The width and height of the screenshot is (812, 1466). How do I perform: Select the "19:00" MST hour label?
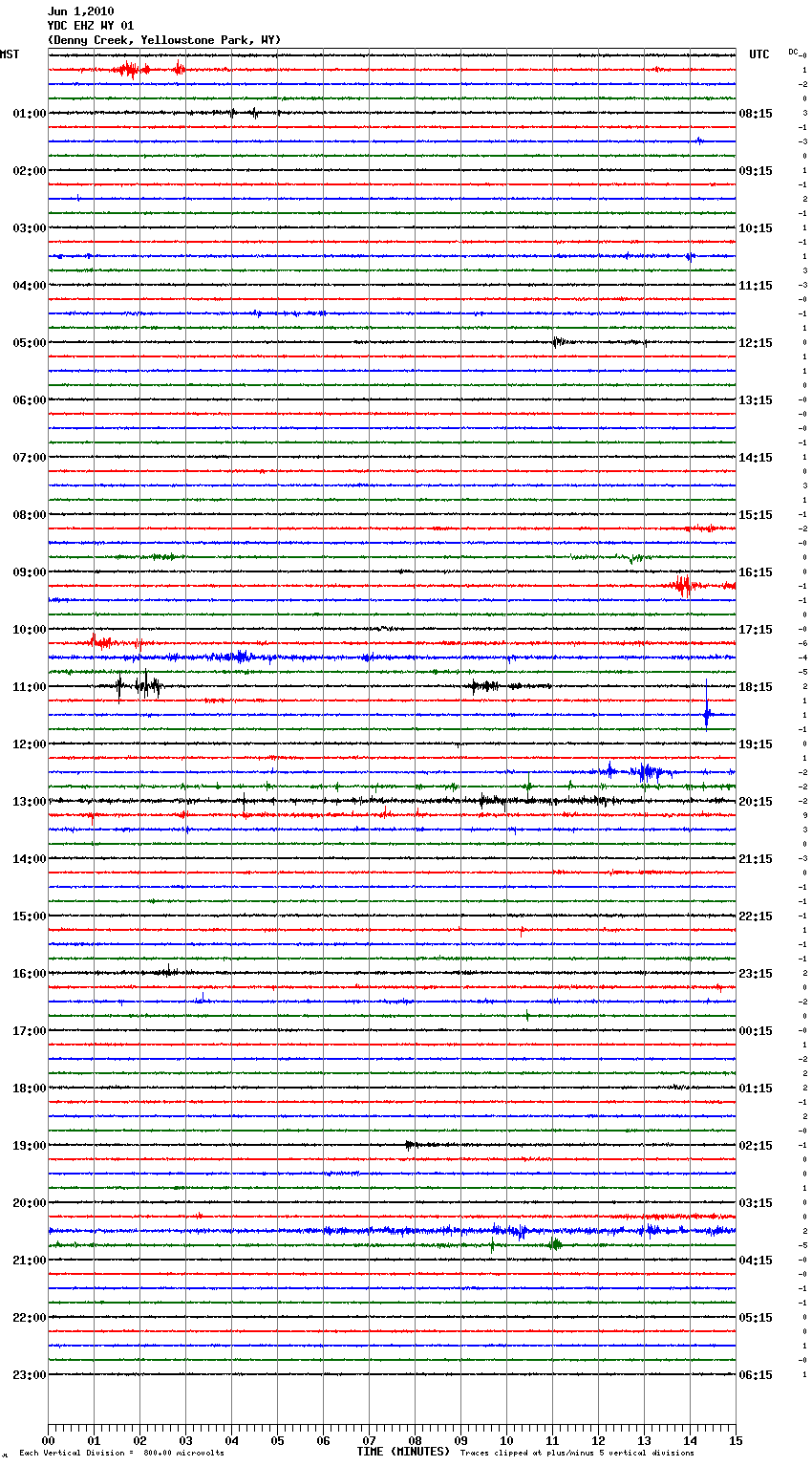30,1146
